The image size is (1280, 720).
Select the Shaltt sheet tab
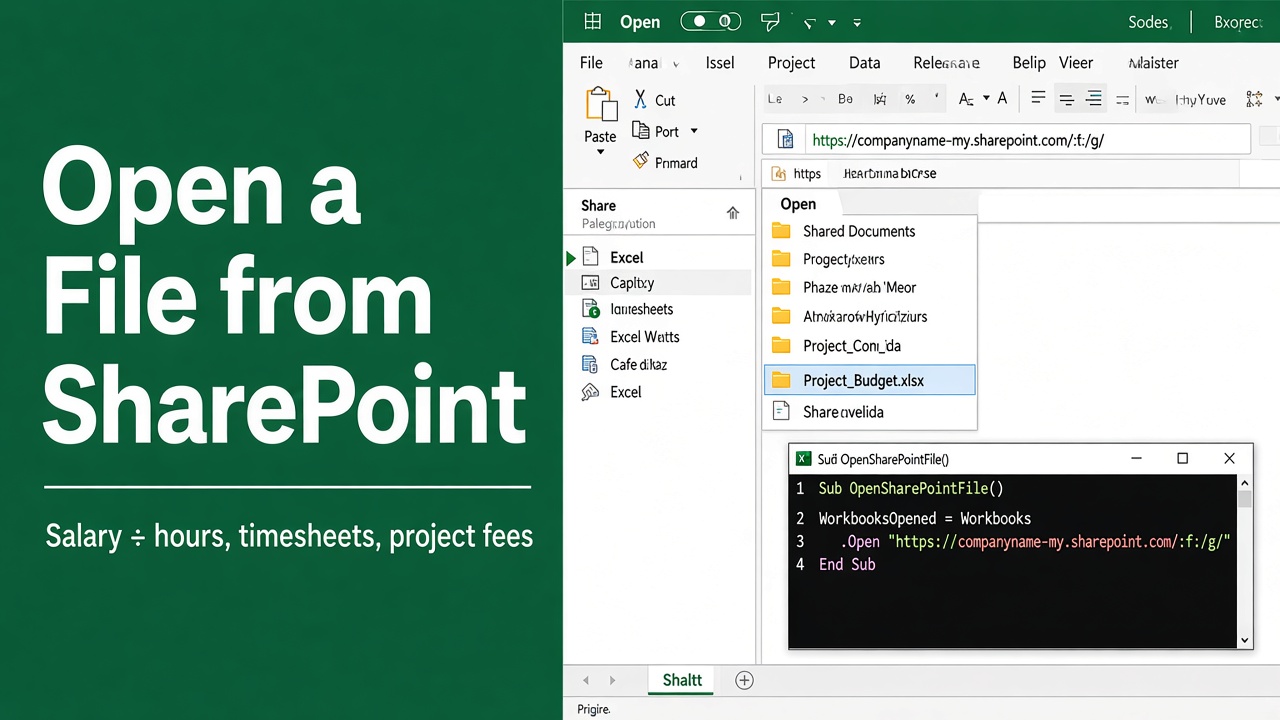tap(682, 680)
